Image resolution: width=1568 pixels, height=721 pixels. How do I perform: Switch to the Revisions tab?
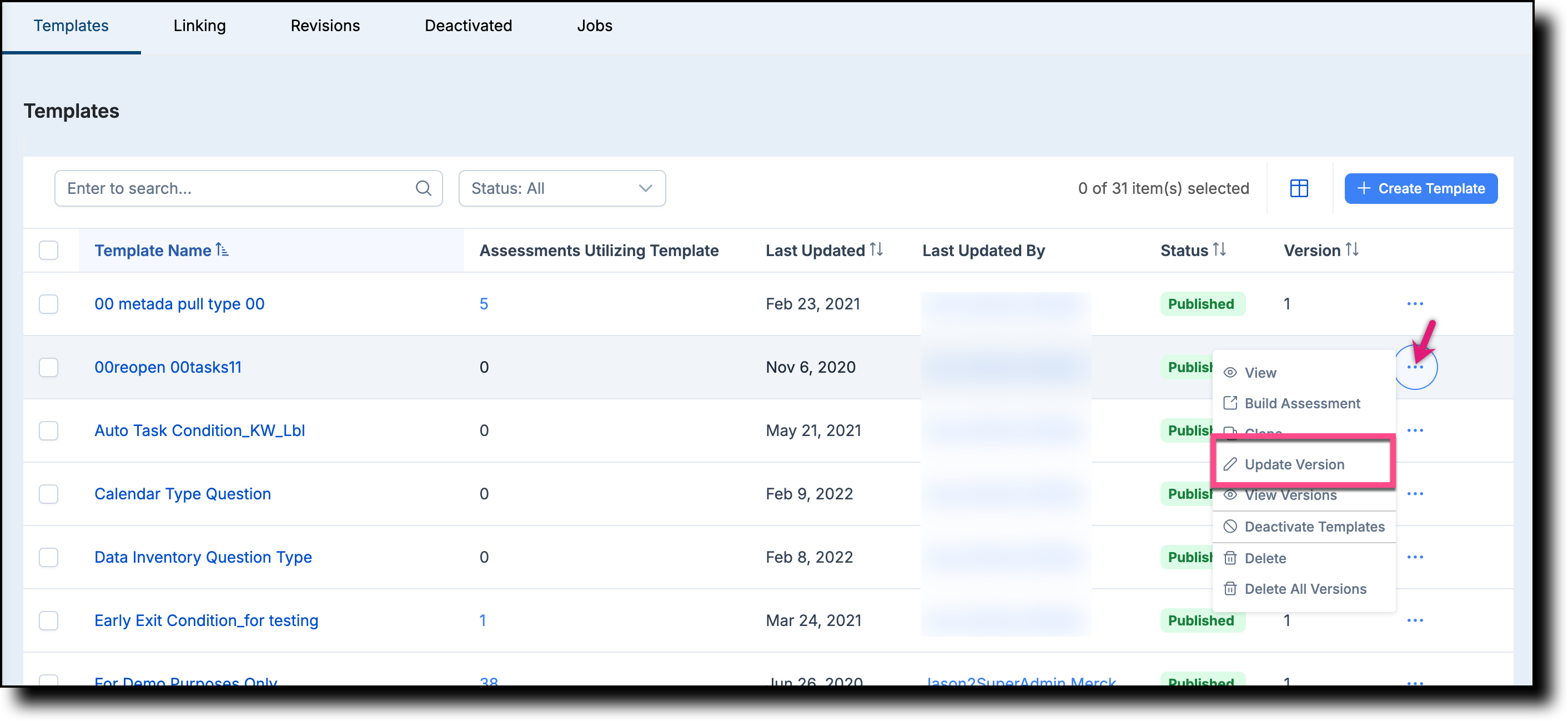[325, 26]
